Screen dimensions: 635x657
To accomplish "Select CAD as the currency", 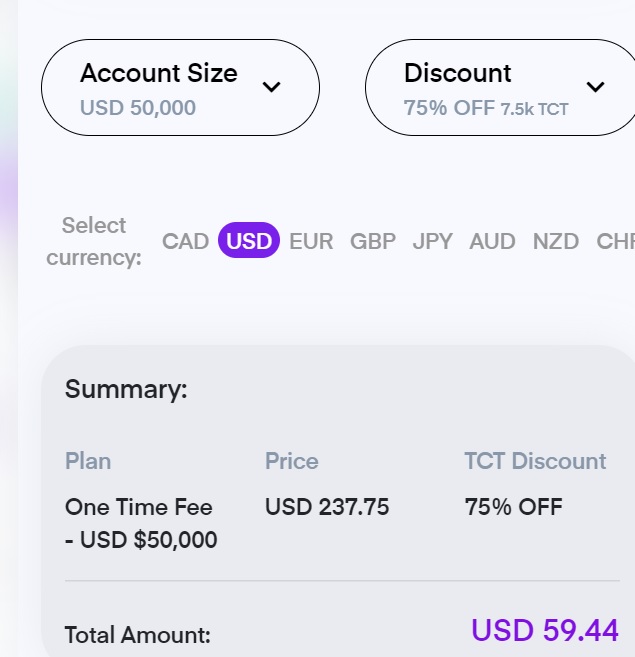I will point(186,241).
